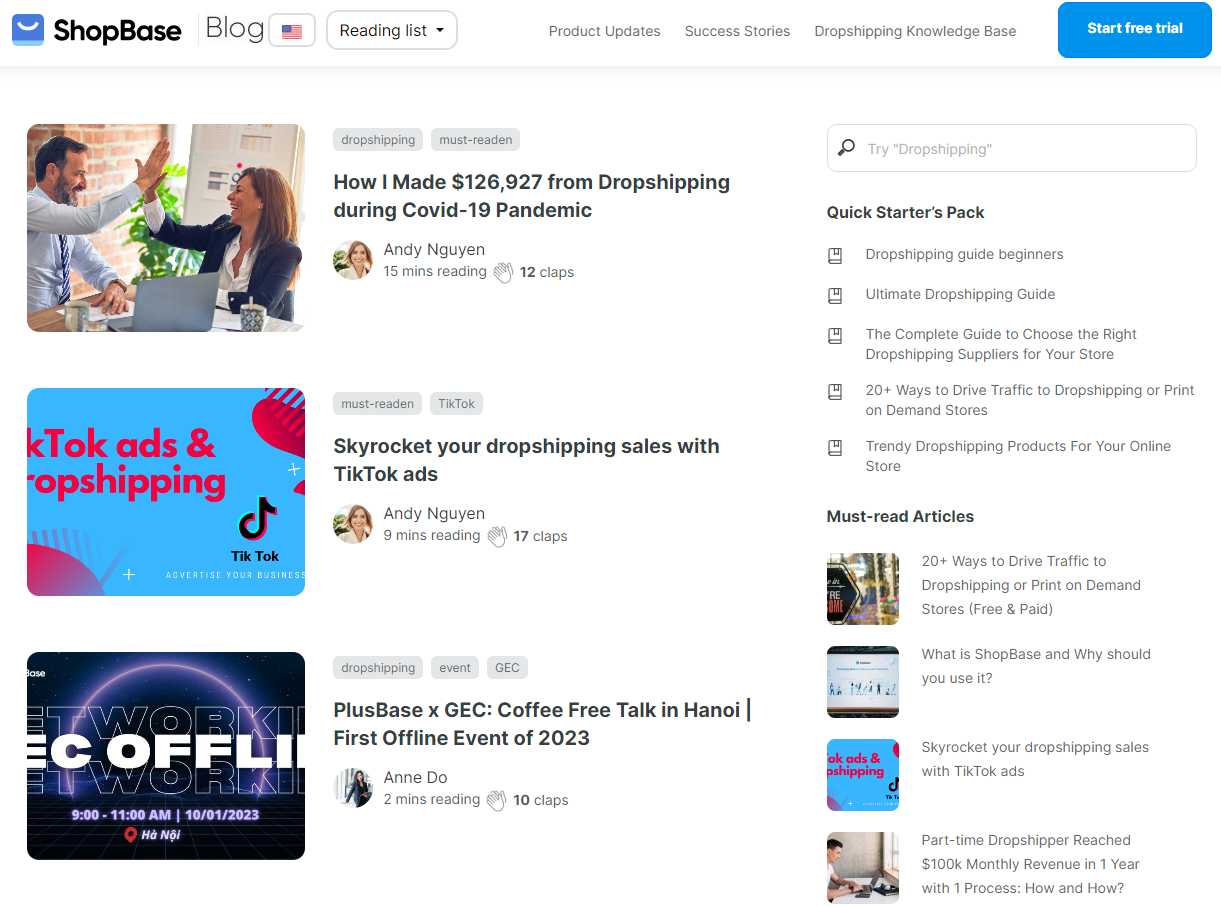Click the TikTok tag
This screenshot has height=906, width=1221.
457,404
